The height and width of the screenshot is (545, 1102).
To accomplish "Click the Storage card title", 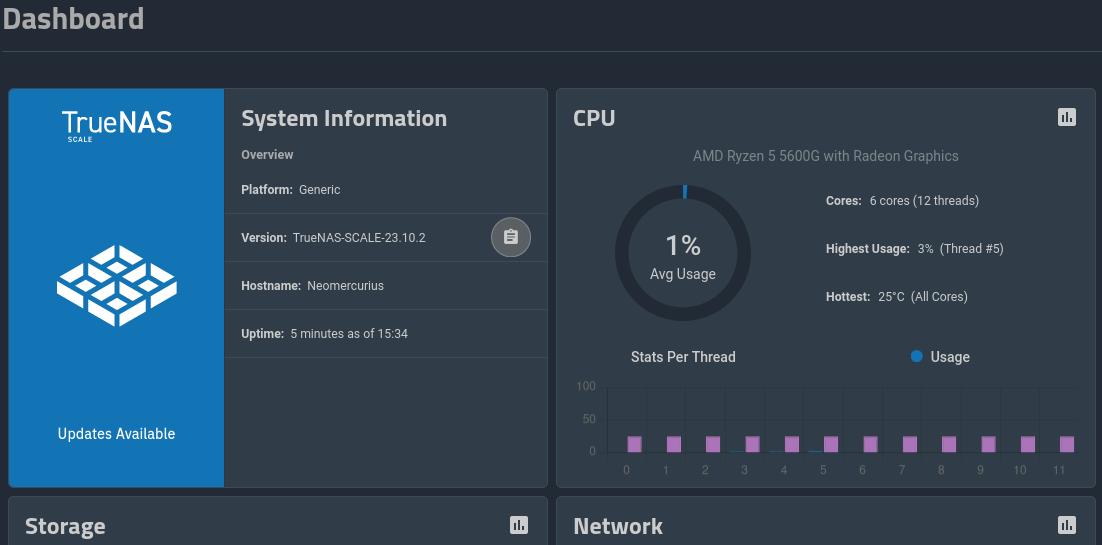I will tap(65, 526).
